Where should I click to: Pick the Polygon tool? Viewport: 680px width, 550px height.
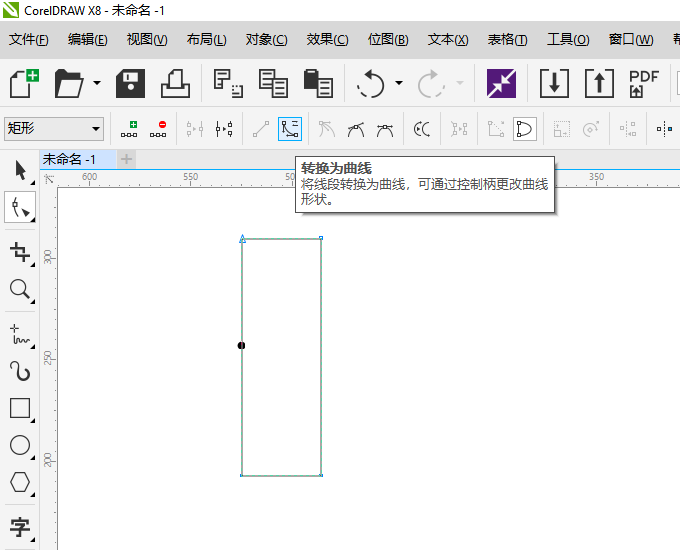coord(20,482)
